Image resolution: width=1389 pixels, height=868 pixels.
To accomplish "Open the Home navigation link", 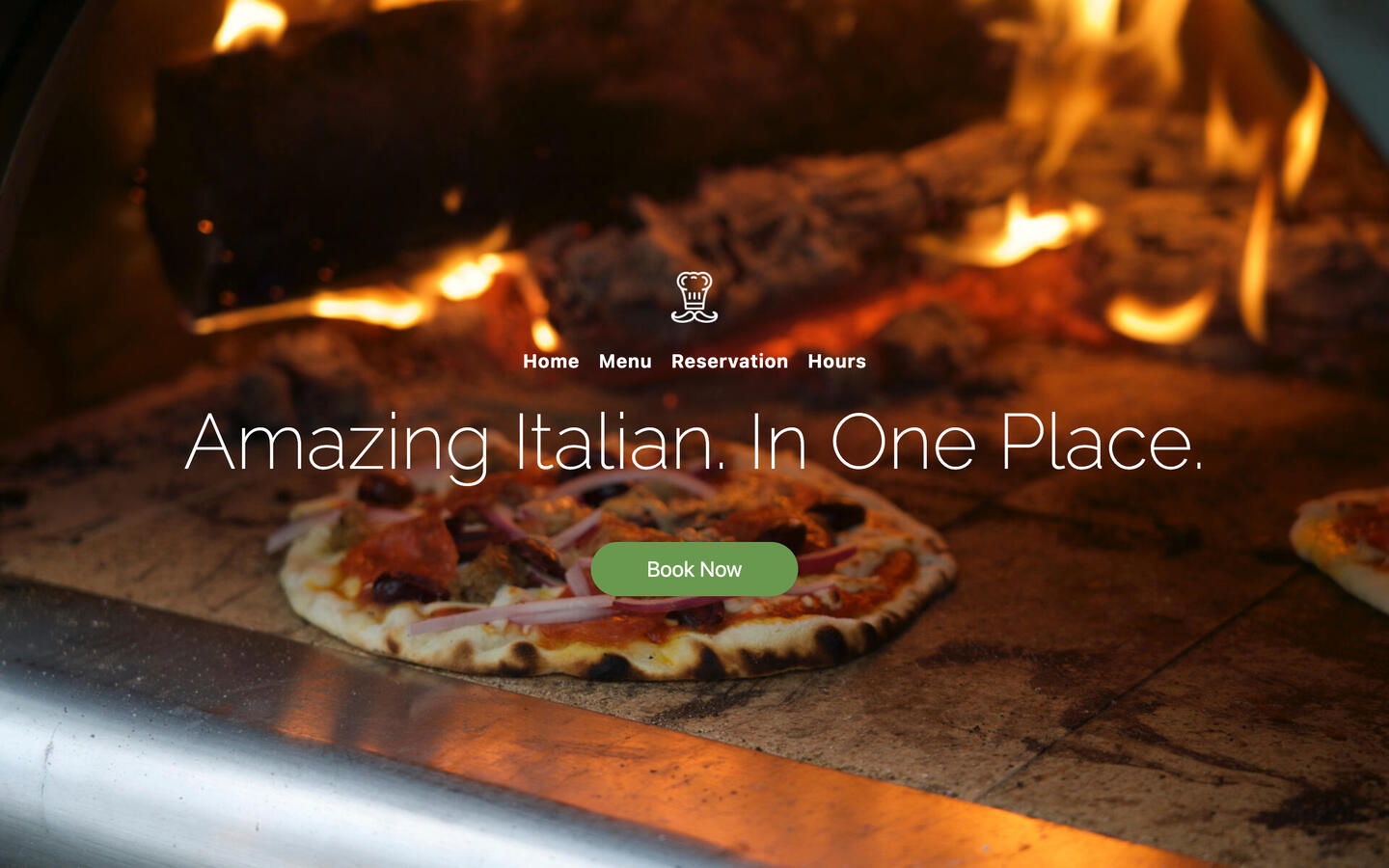I will click(x=551, y=362).
